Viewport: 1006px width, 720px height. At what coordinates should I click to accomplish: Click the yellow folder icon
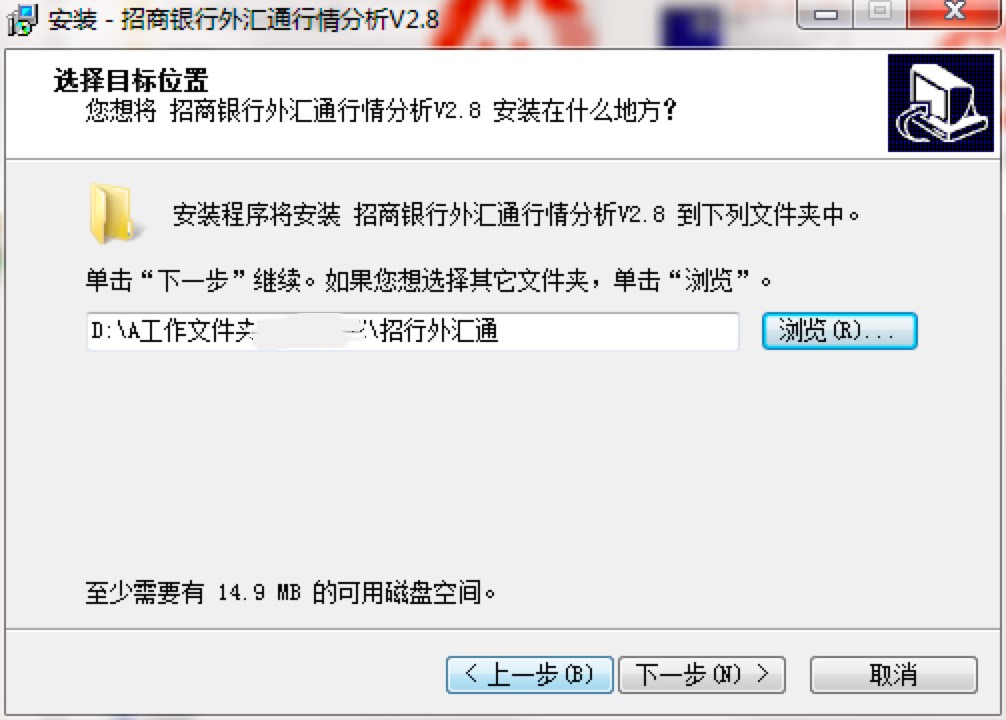tap(113, 214)
